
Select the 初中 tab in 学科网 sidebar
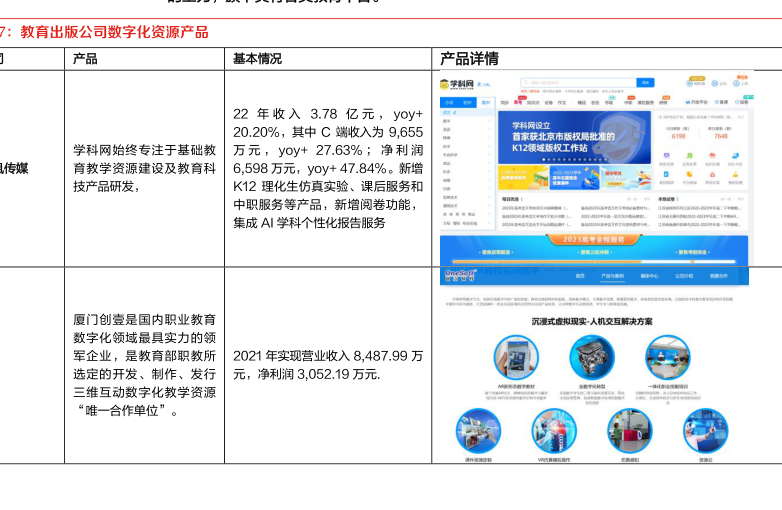click(x=467, y=103)
